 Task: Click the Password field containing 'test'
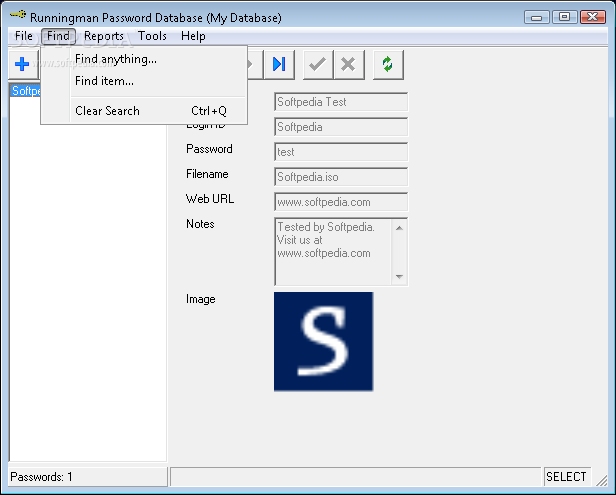341,152
